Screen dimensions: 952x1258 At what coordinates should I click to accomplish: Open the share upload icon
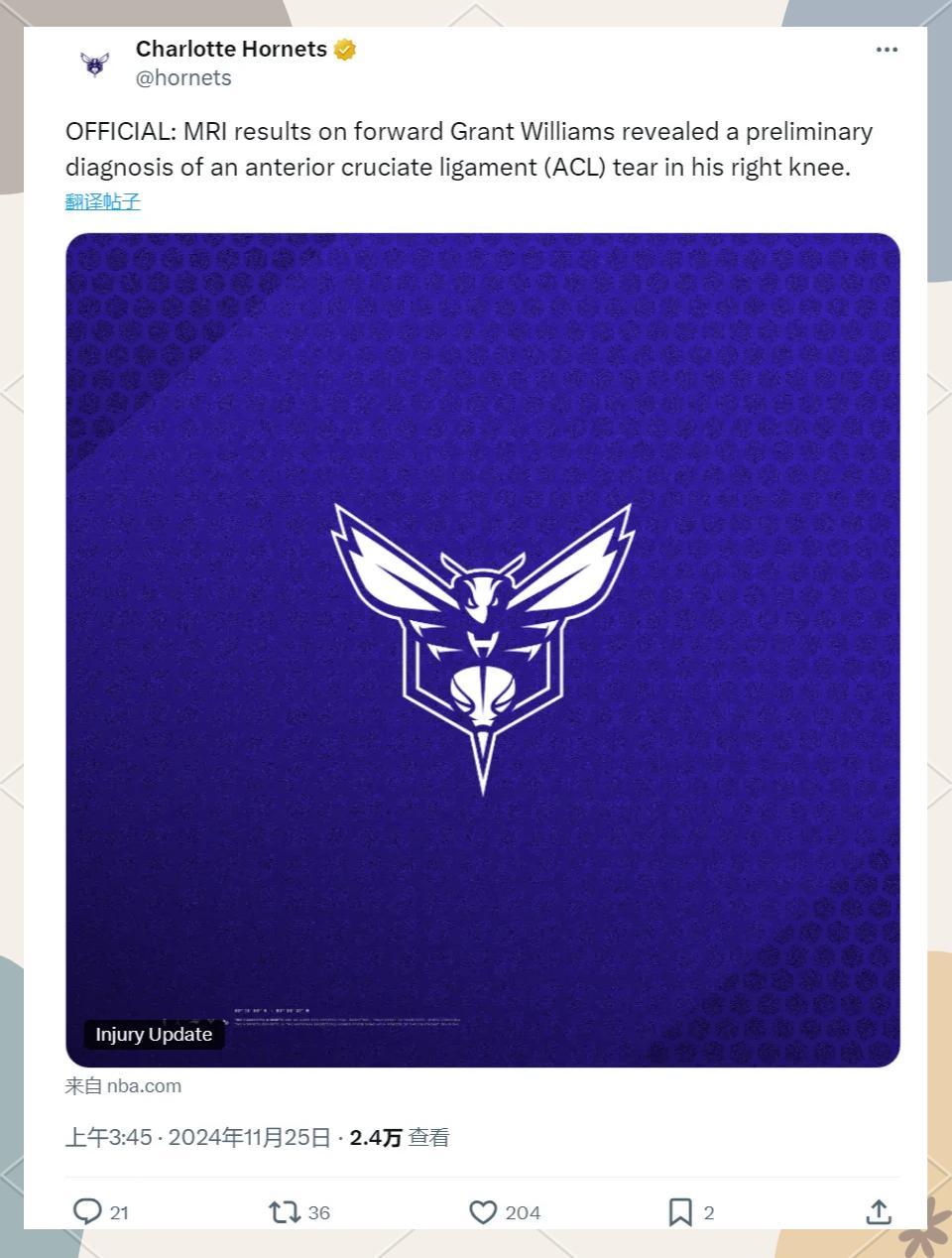pos(879,1211)
